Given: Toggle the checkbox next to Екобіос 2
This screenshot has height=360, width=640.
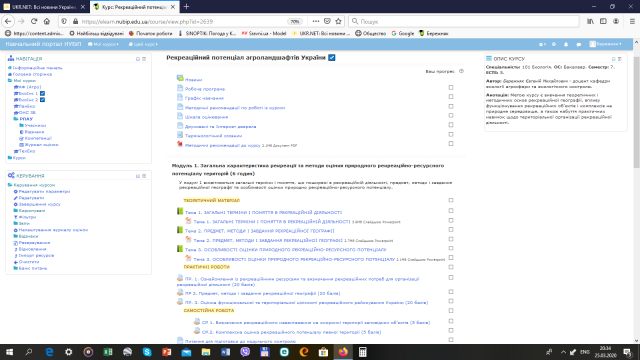Looking at the screenshot, I should 42,100.
